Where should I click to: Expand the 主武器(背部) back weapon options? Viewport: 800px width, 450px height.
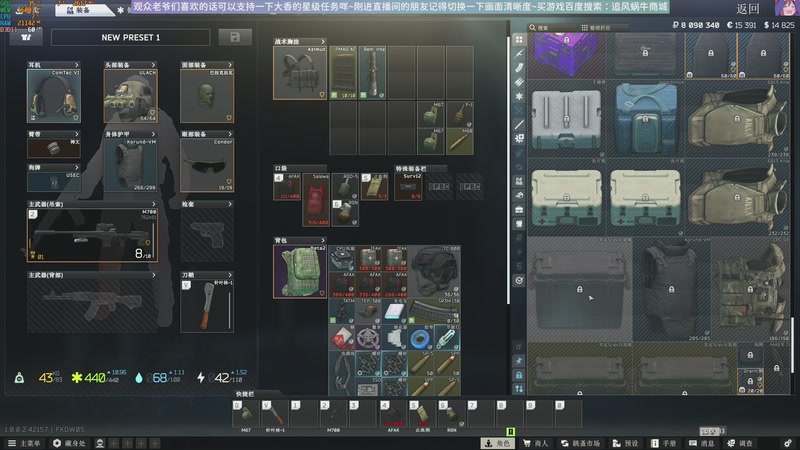coord(154,275)
